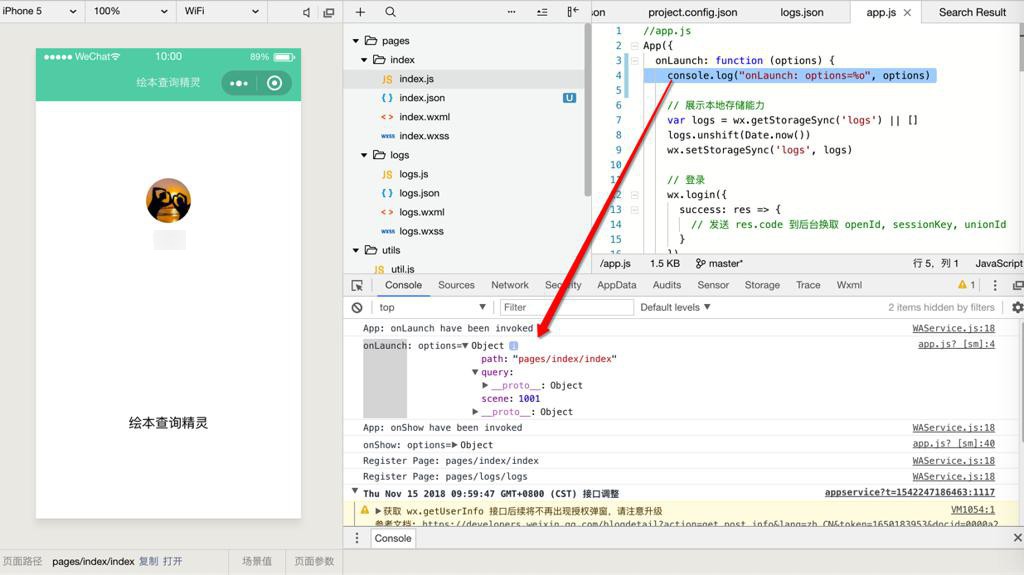This screenshot has height=575, width=1024.
Task: Open the file tree more options ellipsis
Action: pos(511,12)
